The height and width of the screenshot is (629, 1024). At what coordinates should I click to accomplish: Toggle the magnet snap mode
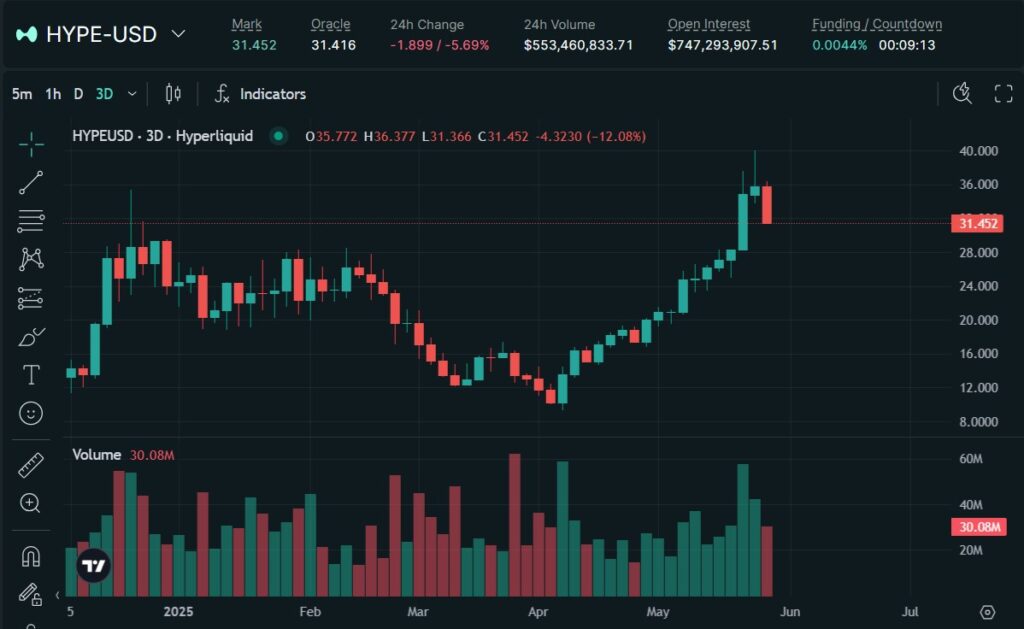(31, 556)
